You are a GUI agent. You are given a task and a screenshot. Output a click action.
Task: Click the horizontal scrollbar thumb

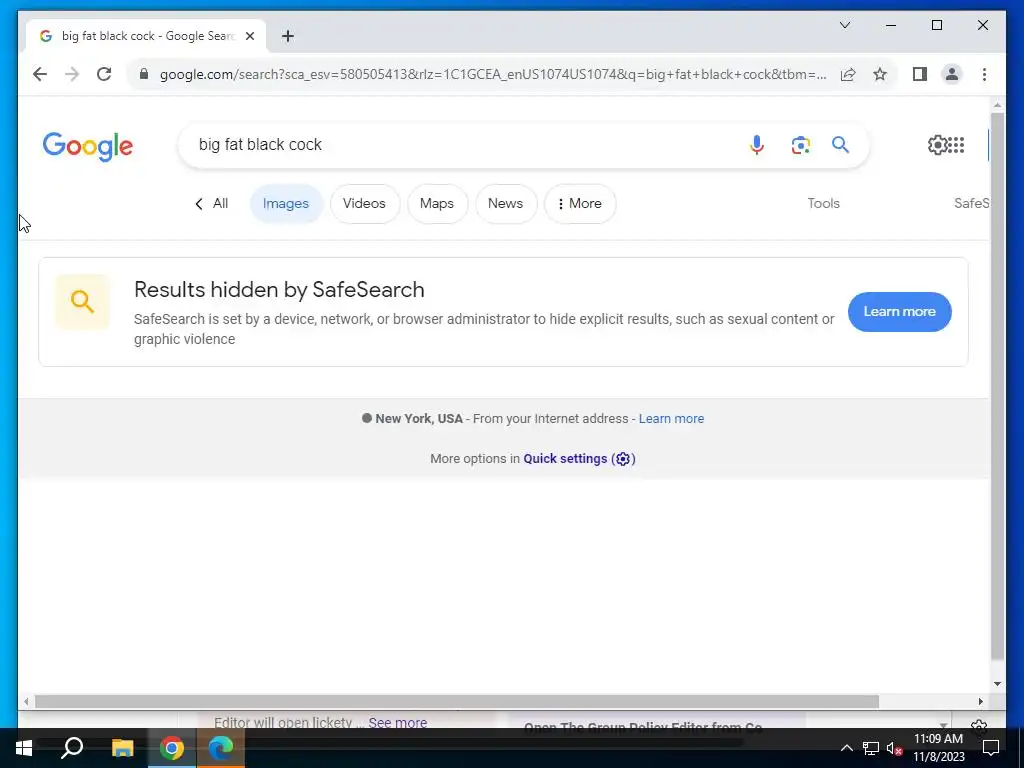tap(456, 701)
